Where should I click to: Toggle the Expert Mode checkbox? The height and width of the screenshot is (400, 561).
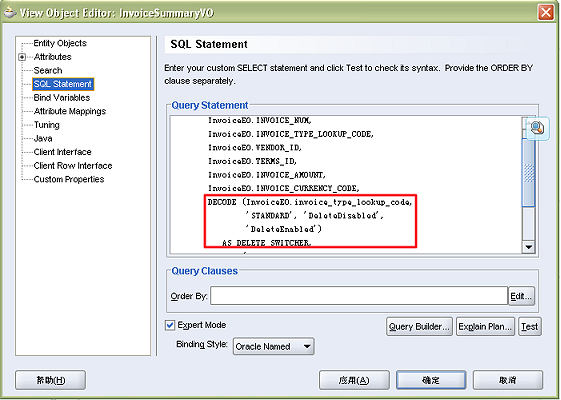pyautogui.click(x=170, y=325)
